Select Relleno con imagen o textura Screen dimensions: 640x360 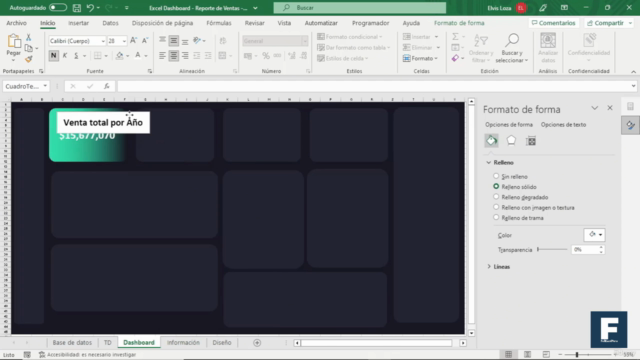coord(496,207)
